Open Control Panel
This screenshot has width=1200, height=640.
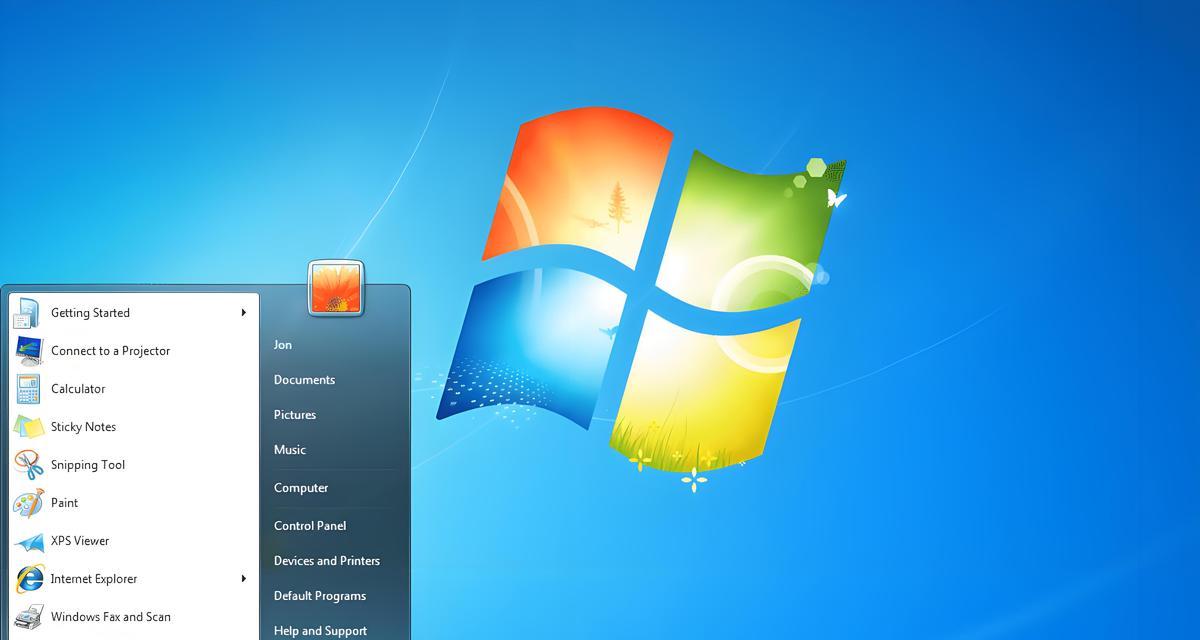310,526
